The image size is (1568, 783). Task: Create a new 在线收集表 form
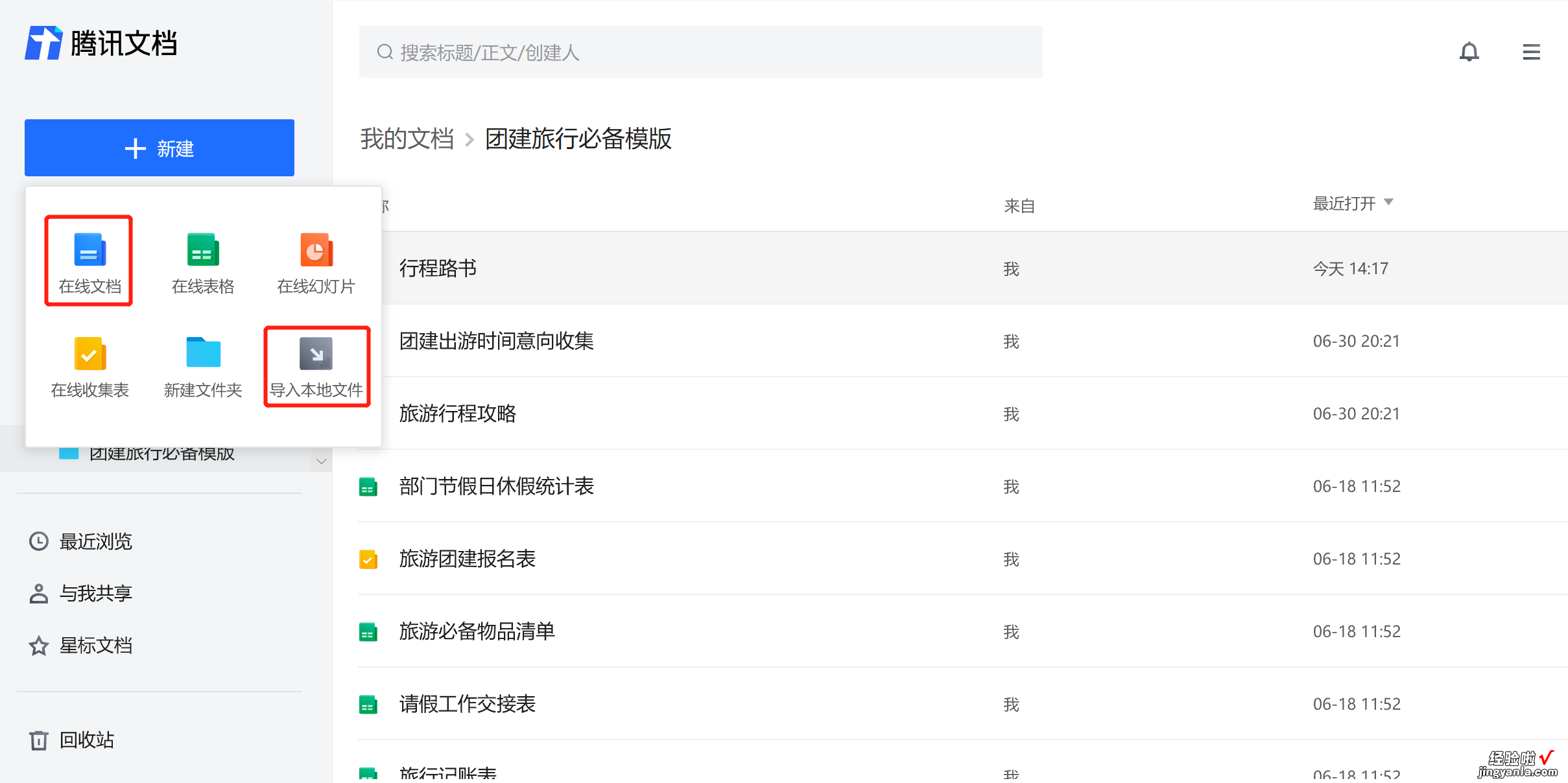tap(89, 367)
